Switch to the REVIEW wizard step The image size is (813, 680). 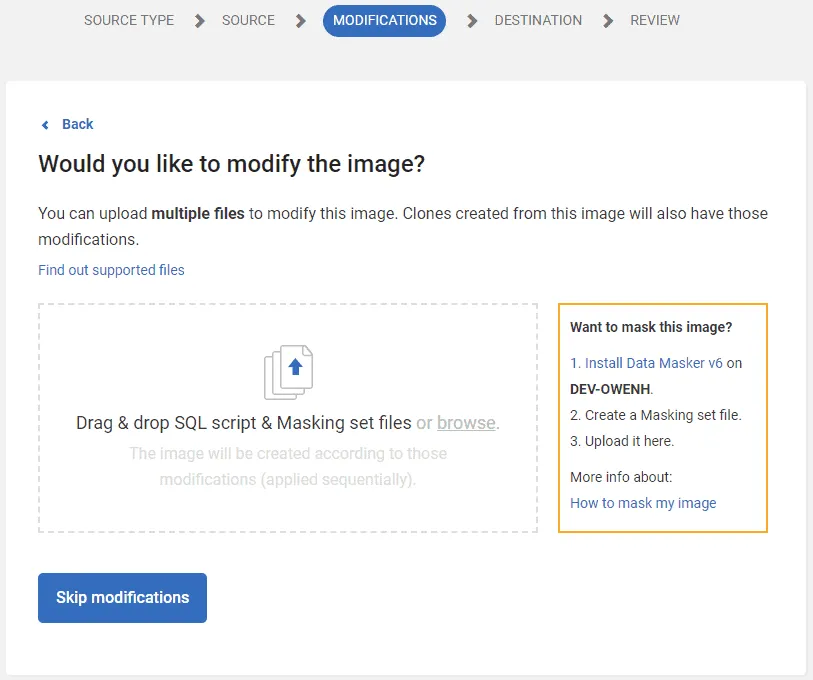click(655, 20)
